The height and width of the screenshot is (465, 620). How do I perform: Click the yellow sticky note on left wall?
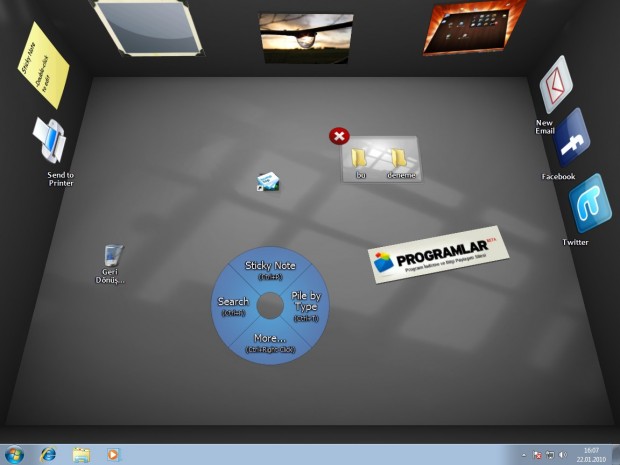[x=41, y=66]
